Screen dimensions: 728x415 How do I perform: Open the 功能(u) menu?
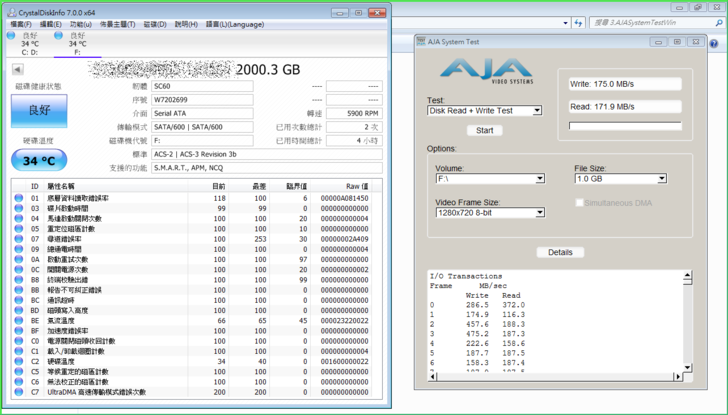click(x=80, y=24)
